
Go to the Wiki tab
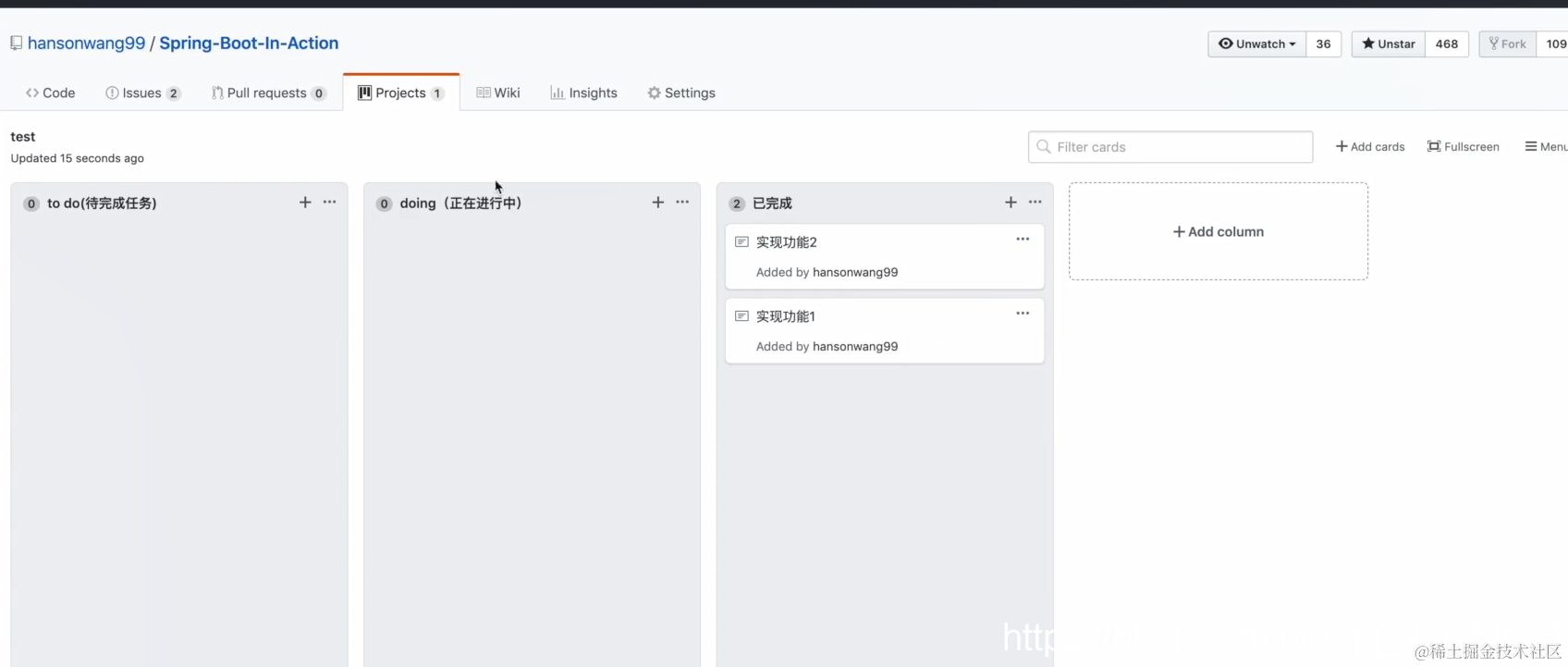click(498, 93)
